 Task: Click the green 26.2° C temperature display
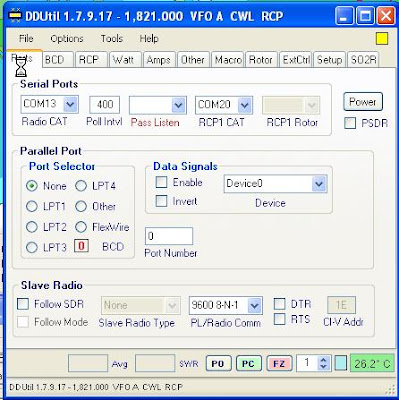[372, 363]
